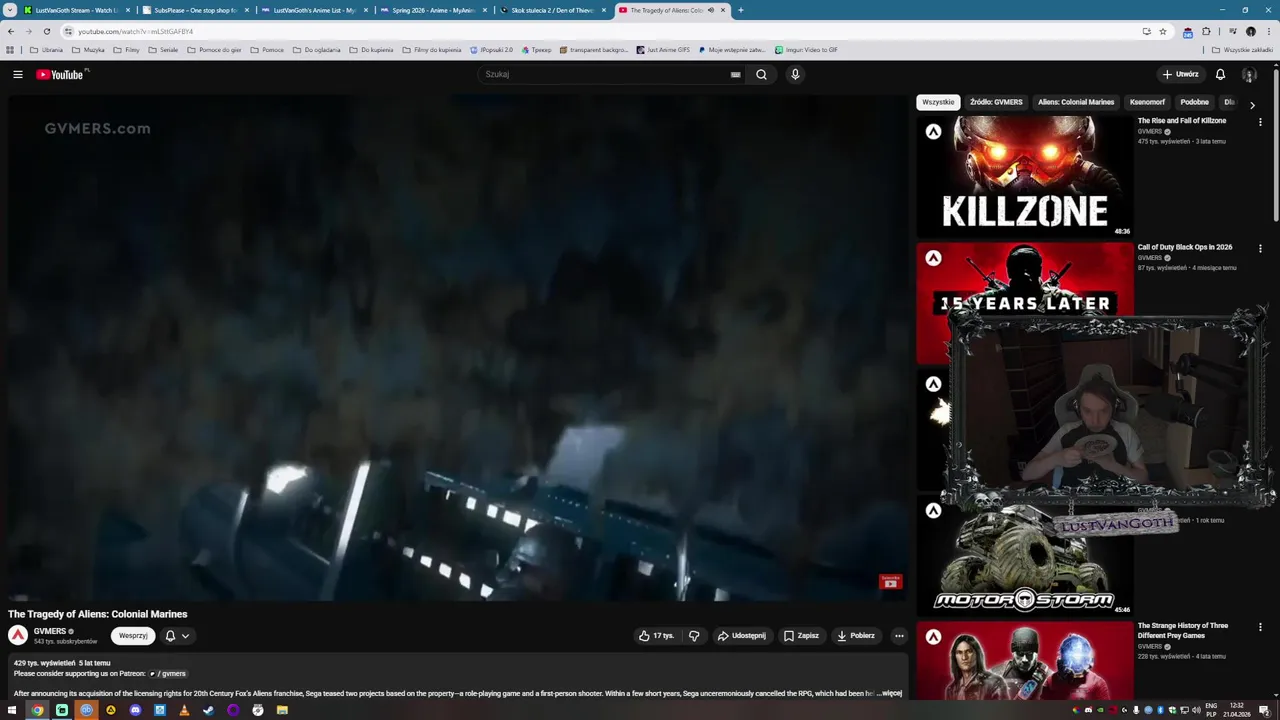Go back in the browser
The width and height of the screenshot is (1280, 720).
tap(10, 31)
